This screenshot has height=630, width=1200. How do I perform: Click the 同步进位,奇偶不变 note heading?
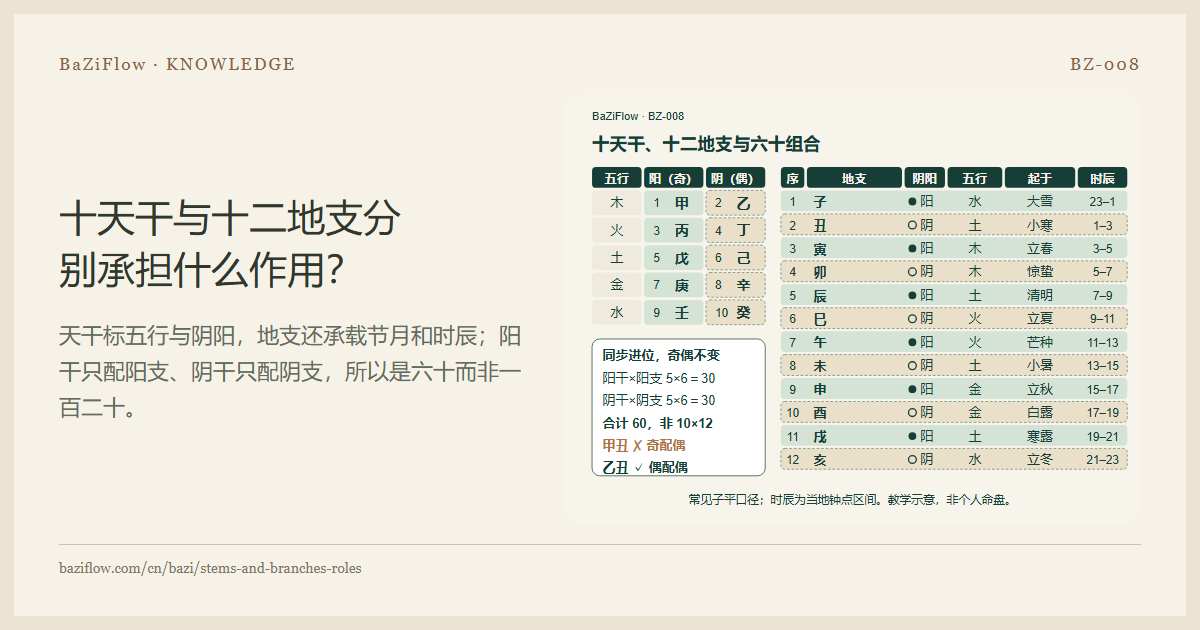coord(661,356)
